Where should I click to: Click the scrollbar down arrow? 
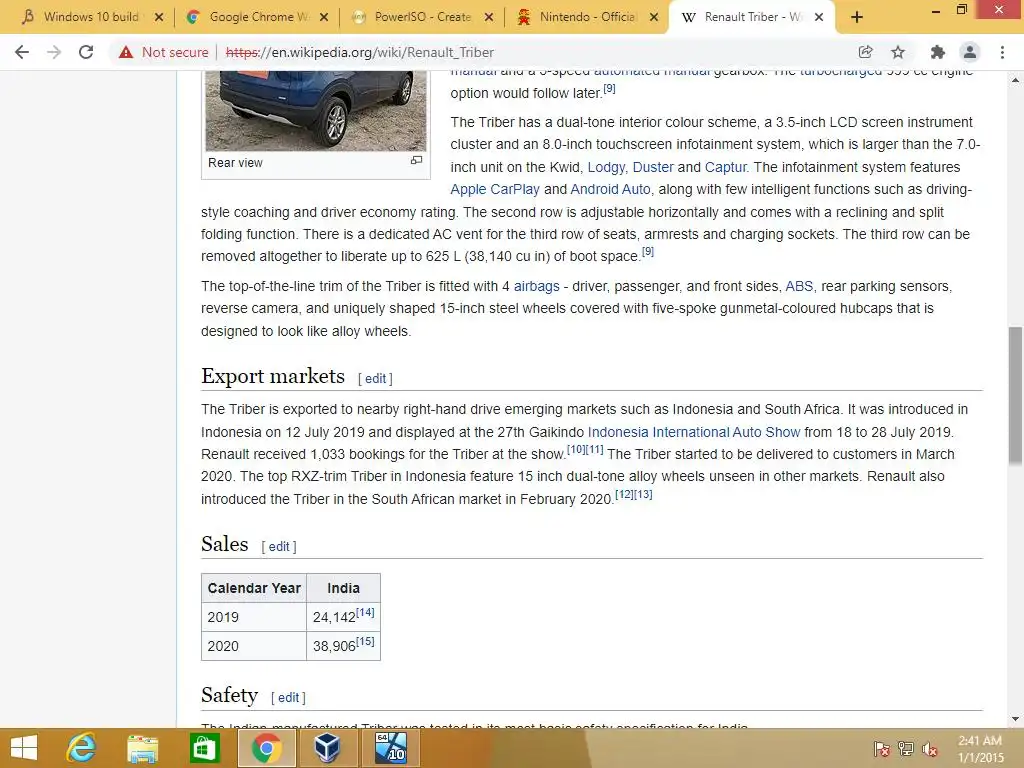[1015, 719]
